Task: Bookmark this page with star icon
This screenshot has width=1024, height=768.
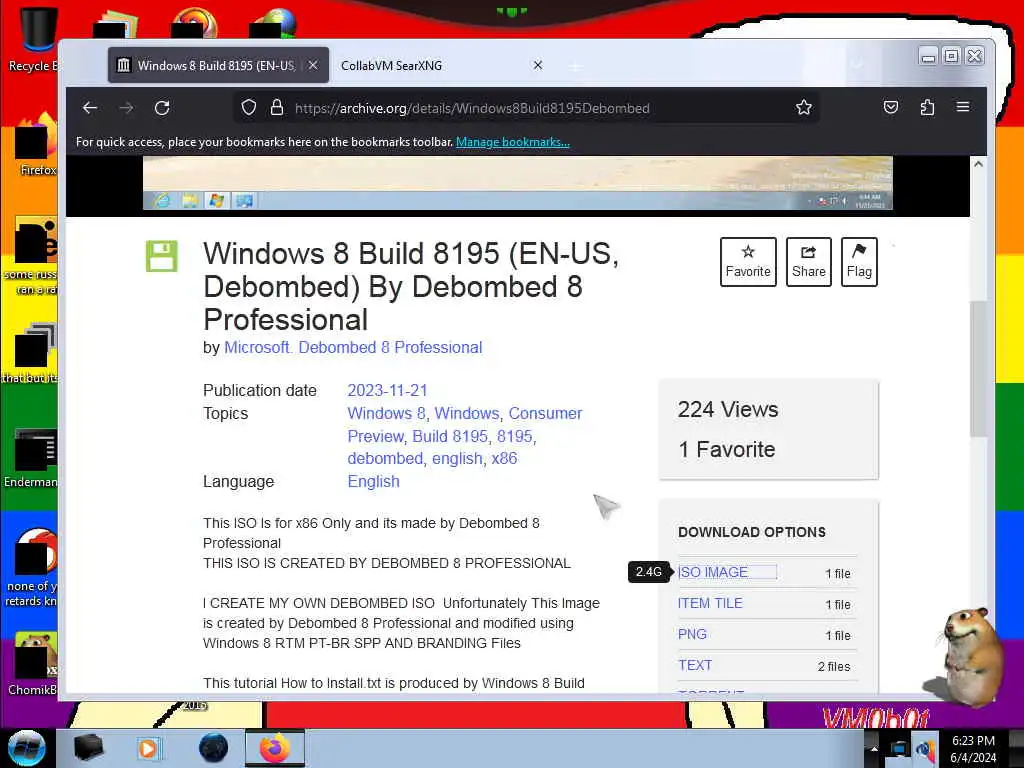Action: [804, 108]
